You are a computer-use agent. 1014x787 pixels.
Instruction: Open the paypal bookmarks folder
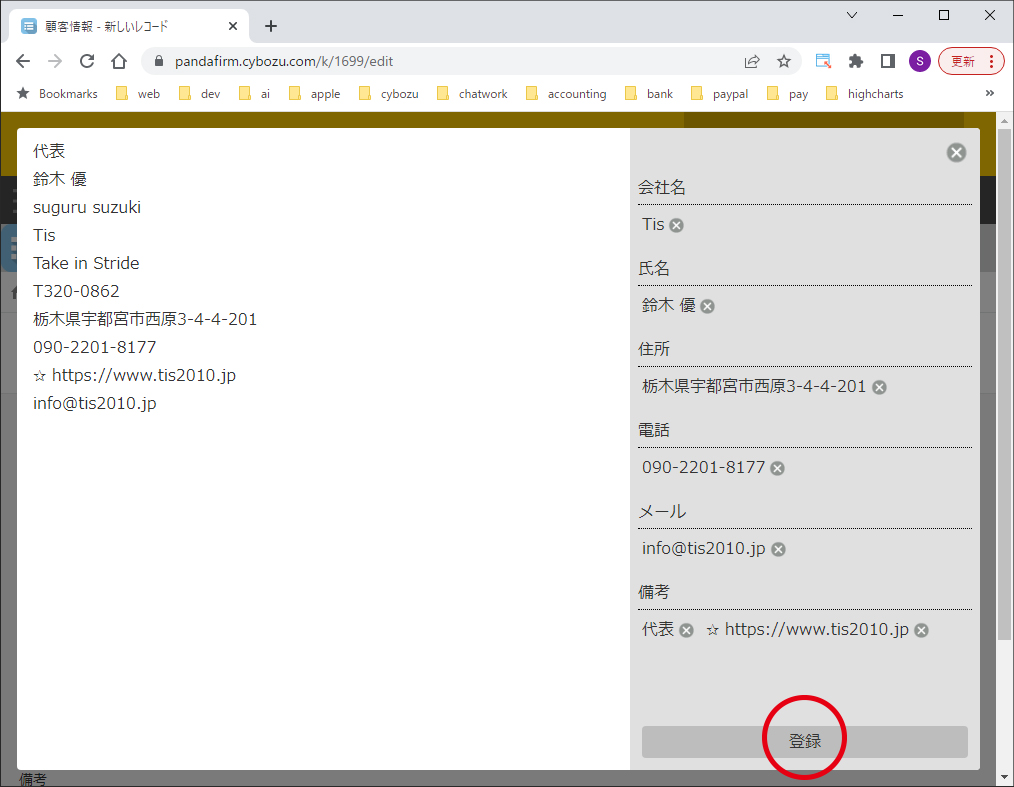pos(720,94)
